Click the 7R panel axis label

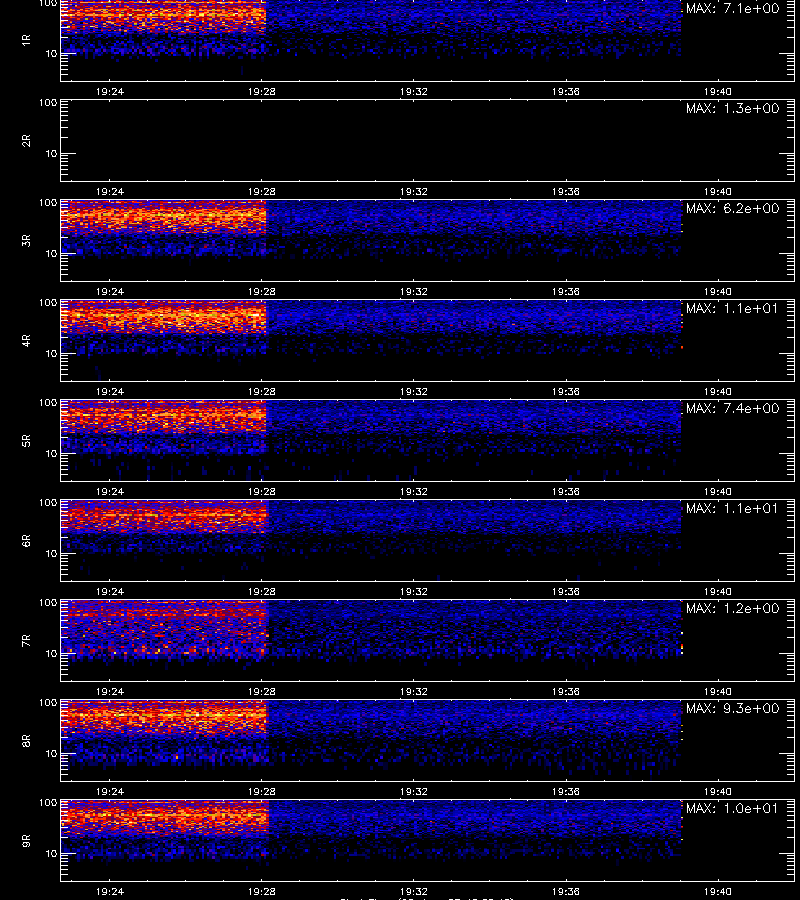tap(26, 641)
